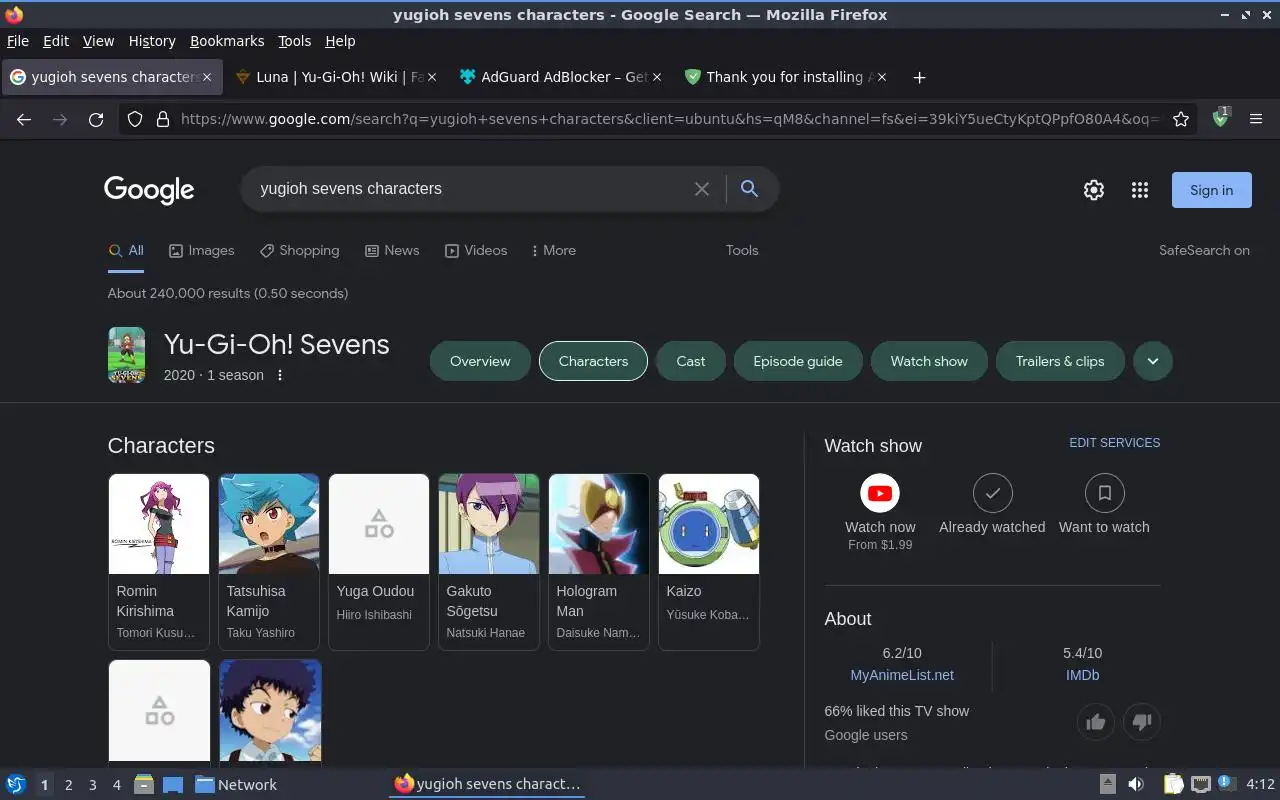Close the 'yugioh sevens characters' tab

[x=207, y=77]
